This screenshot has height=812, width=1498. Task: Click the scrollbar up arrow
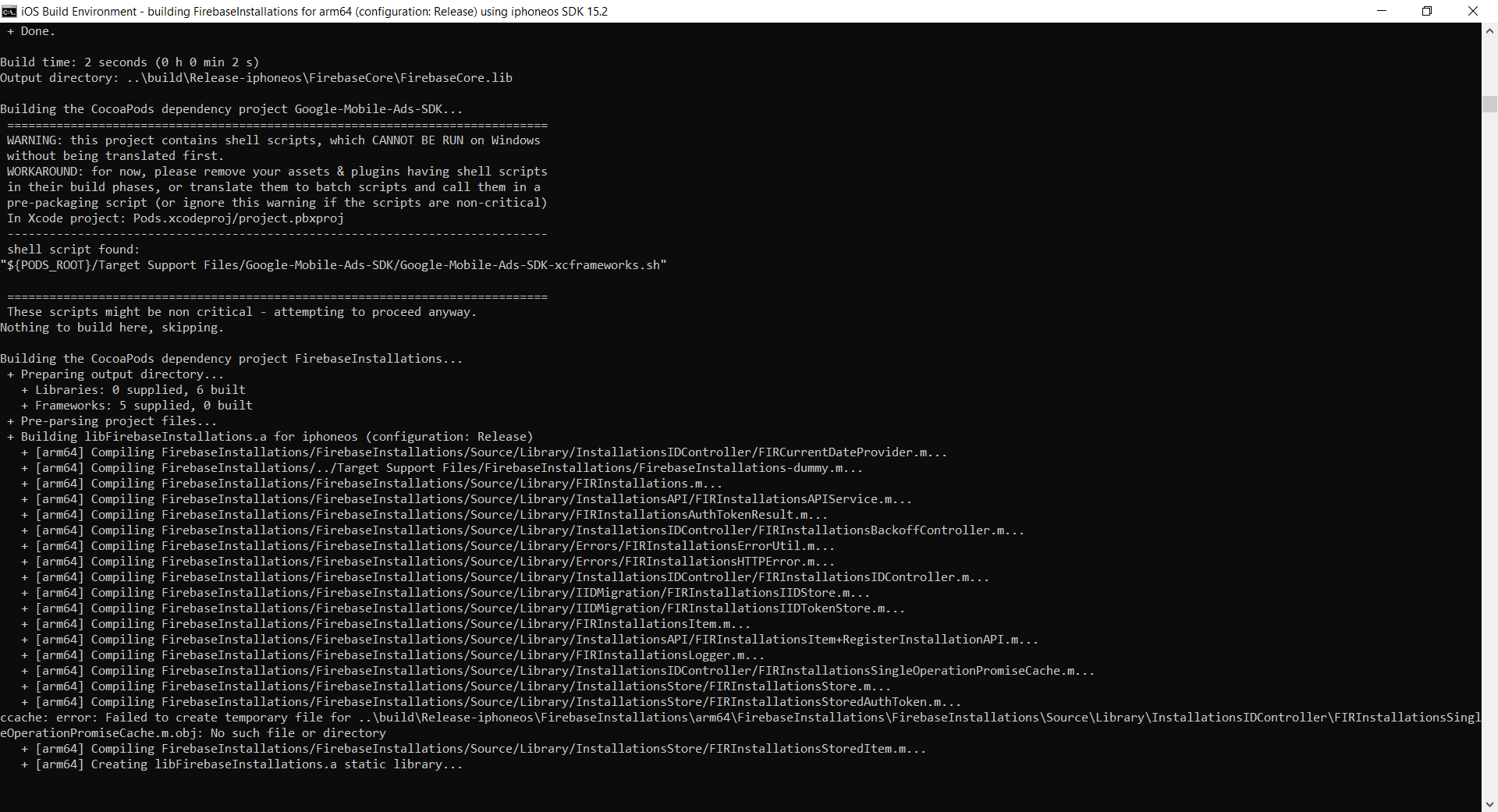point(1489,30)
